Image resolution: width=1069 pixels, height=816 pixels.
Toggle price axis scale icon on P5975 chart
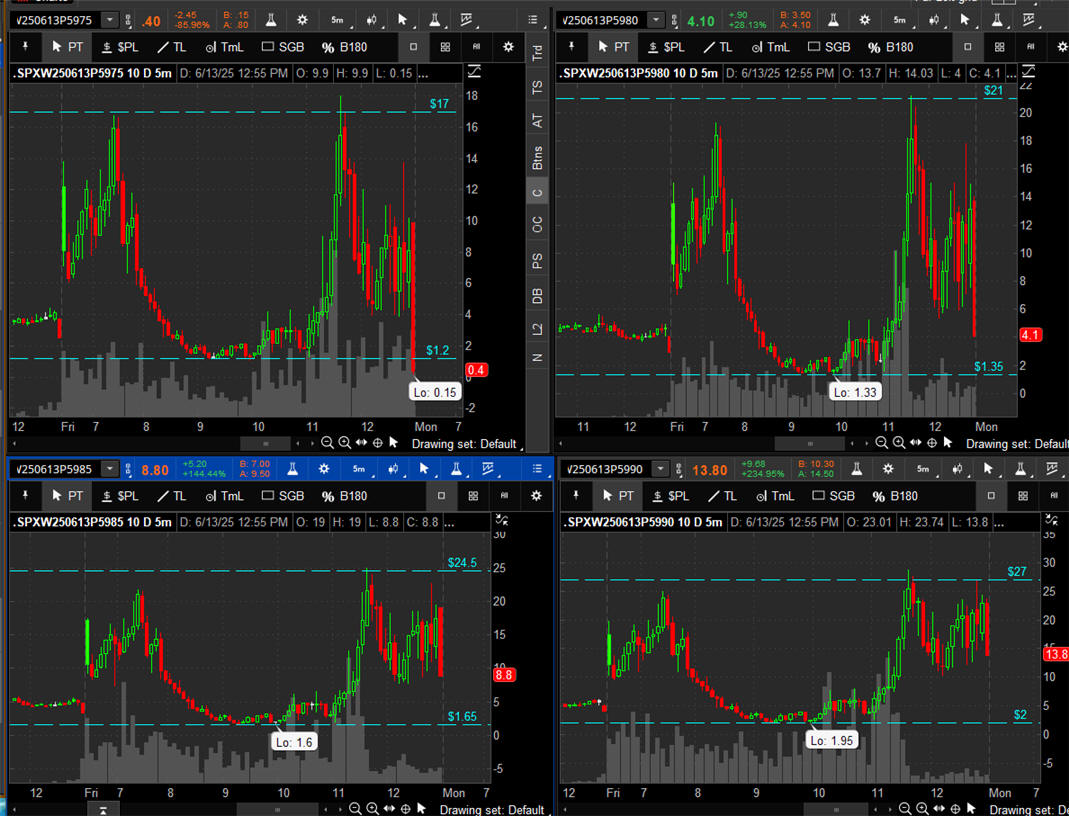coord(474,71)
